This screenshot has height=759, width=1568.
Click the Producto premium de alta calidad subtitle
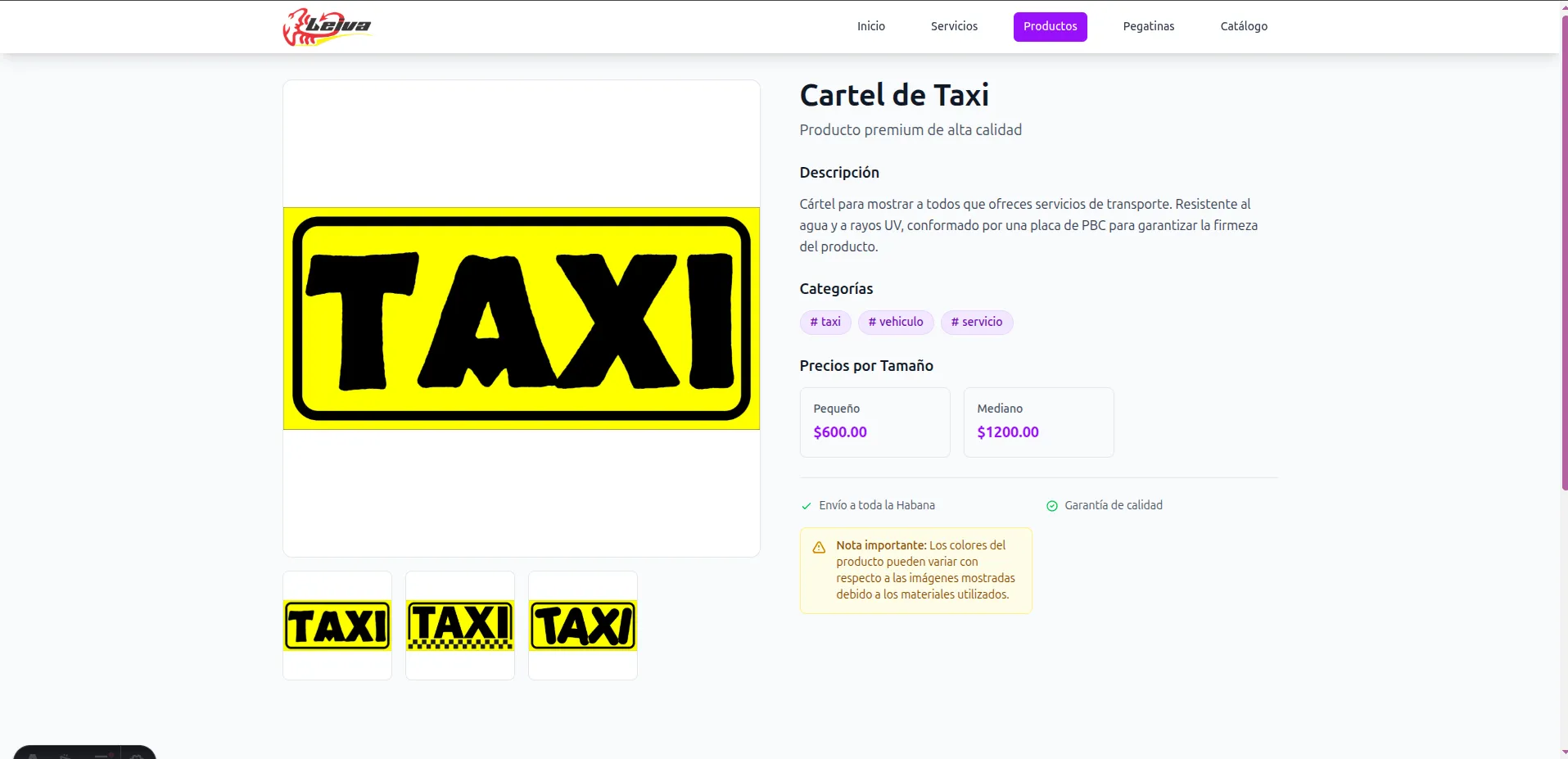point(911,129)
